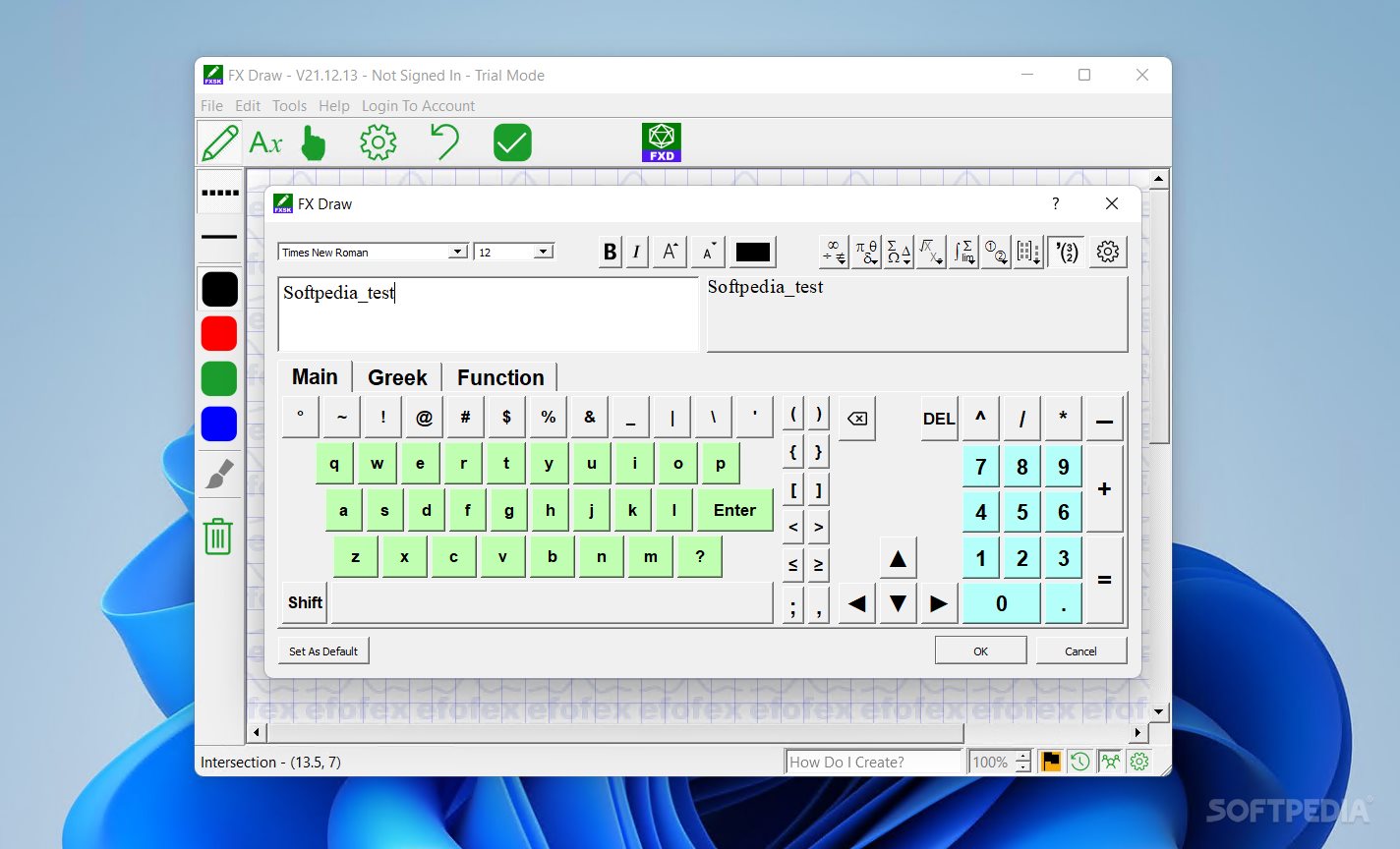This screenshot has height=849, width=1400.
Task: Select the blue color swatch in sidebar
Action: pyautogui.click(x=219, y=424)
